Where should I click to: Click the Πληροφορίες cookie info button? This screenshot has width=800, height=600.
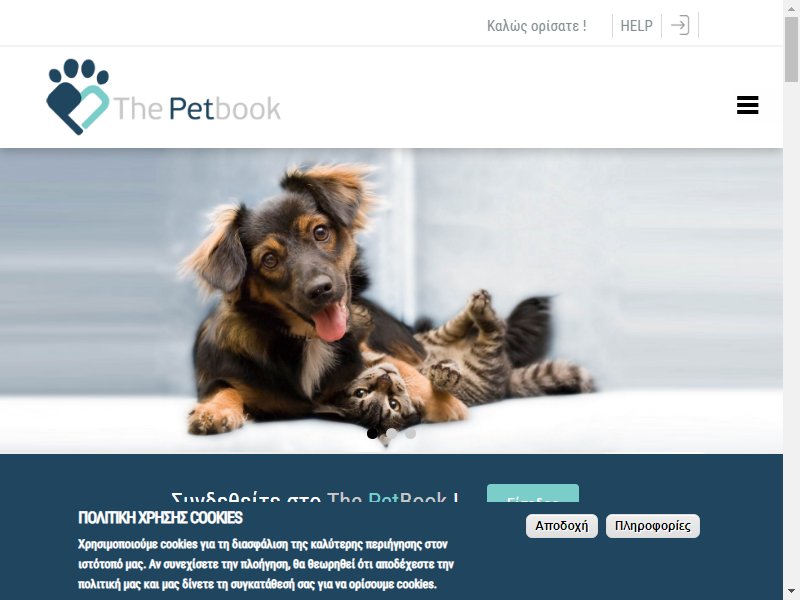pos(653,526)
